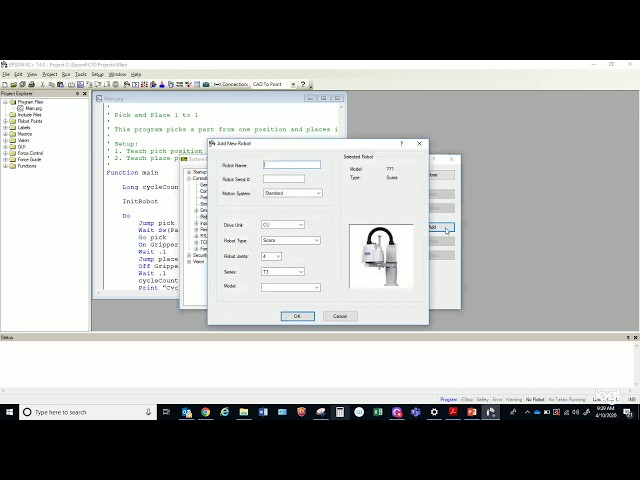Open Excel from the taskbar

tap(378, 412)
